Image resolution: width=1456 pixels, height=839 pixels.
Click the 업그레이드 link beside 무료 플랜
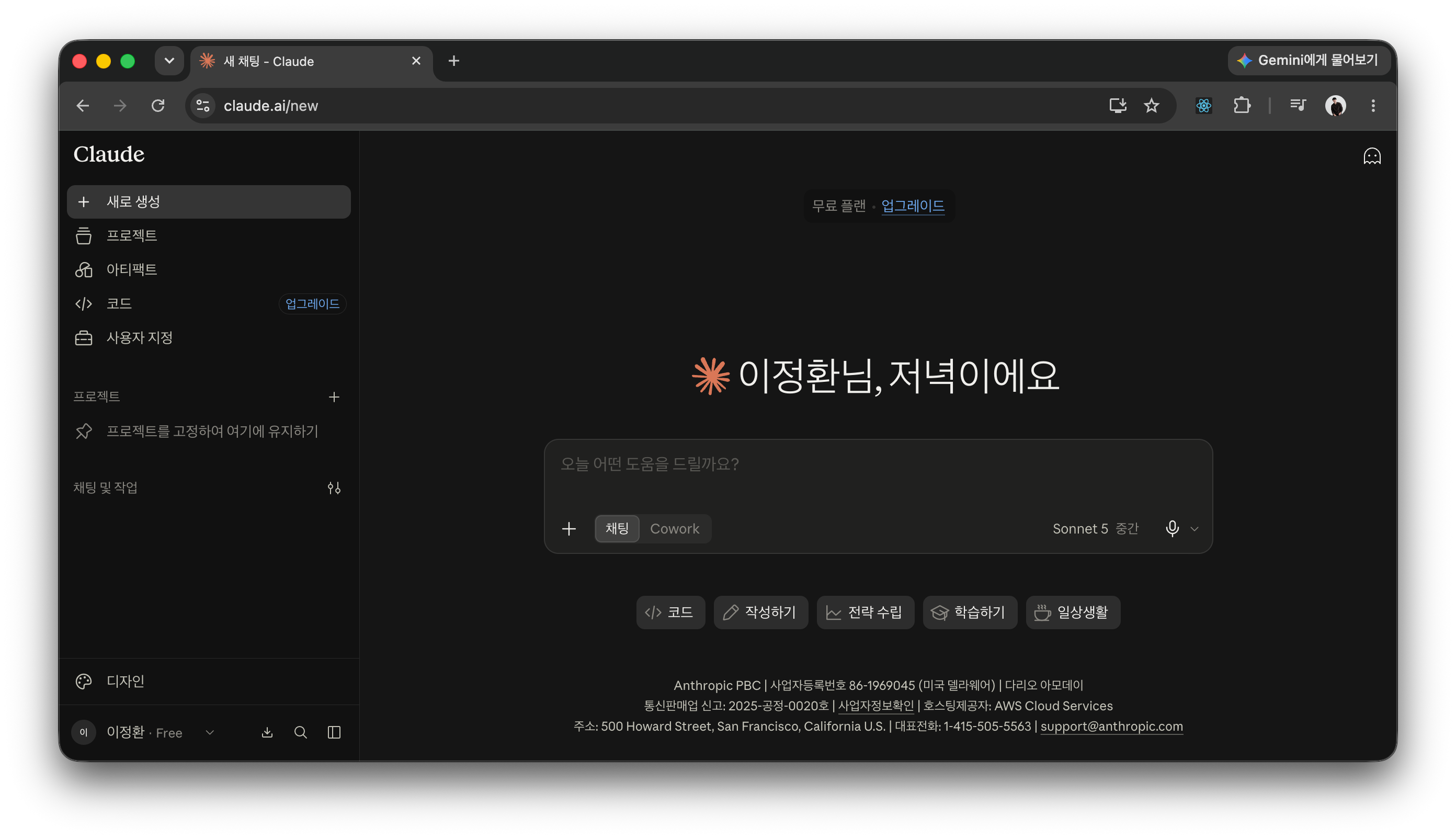pyautogui.click(x=912, y=206)
